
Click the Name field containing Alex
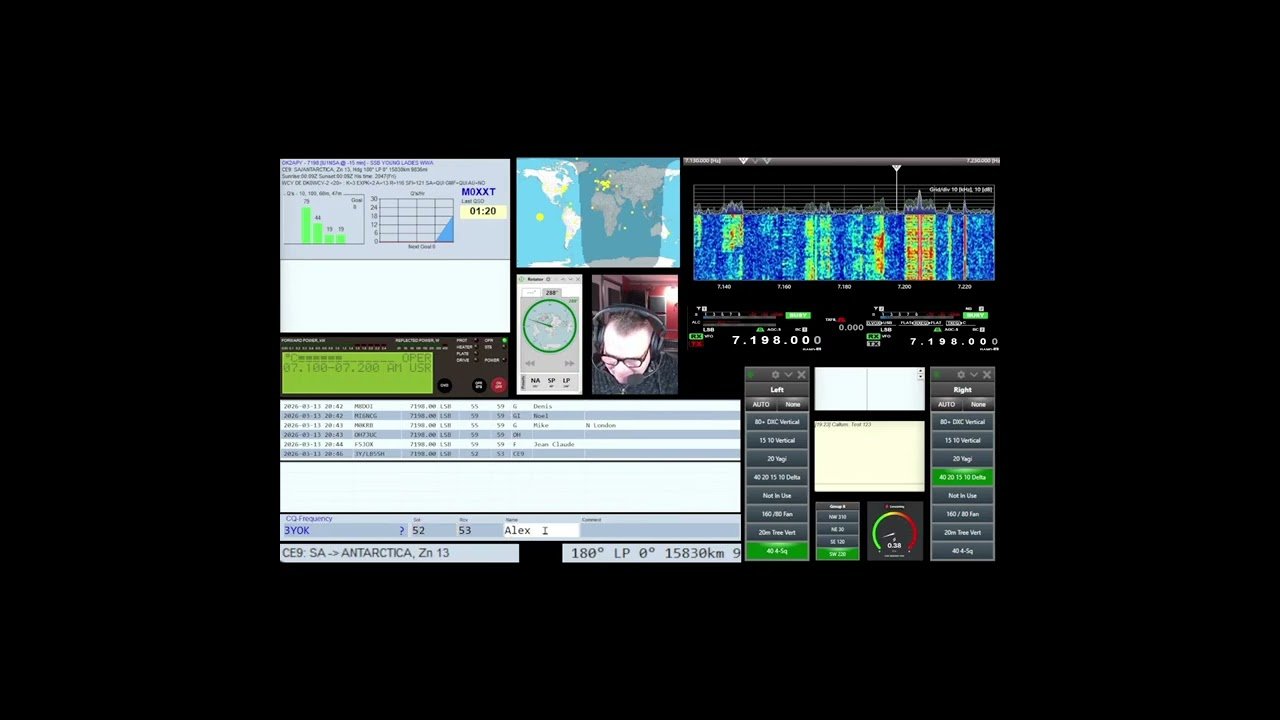point(540,531)
